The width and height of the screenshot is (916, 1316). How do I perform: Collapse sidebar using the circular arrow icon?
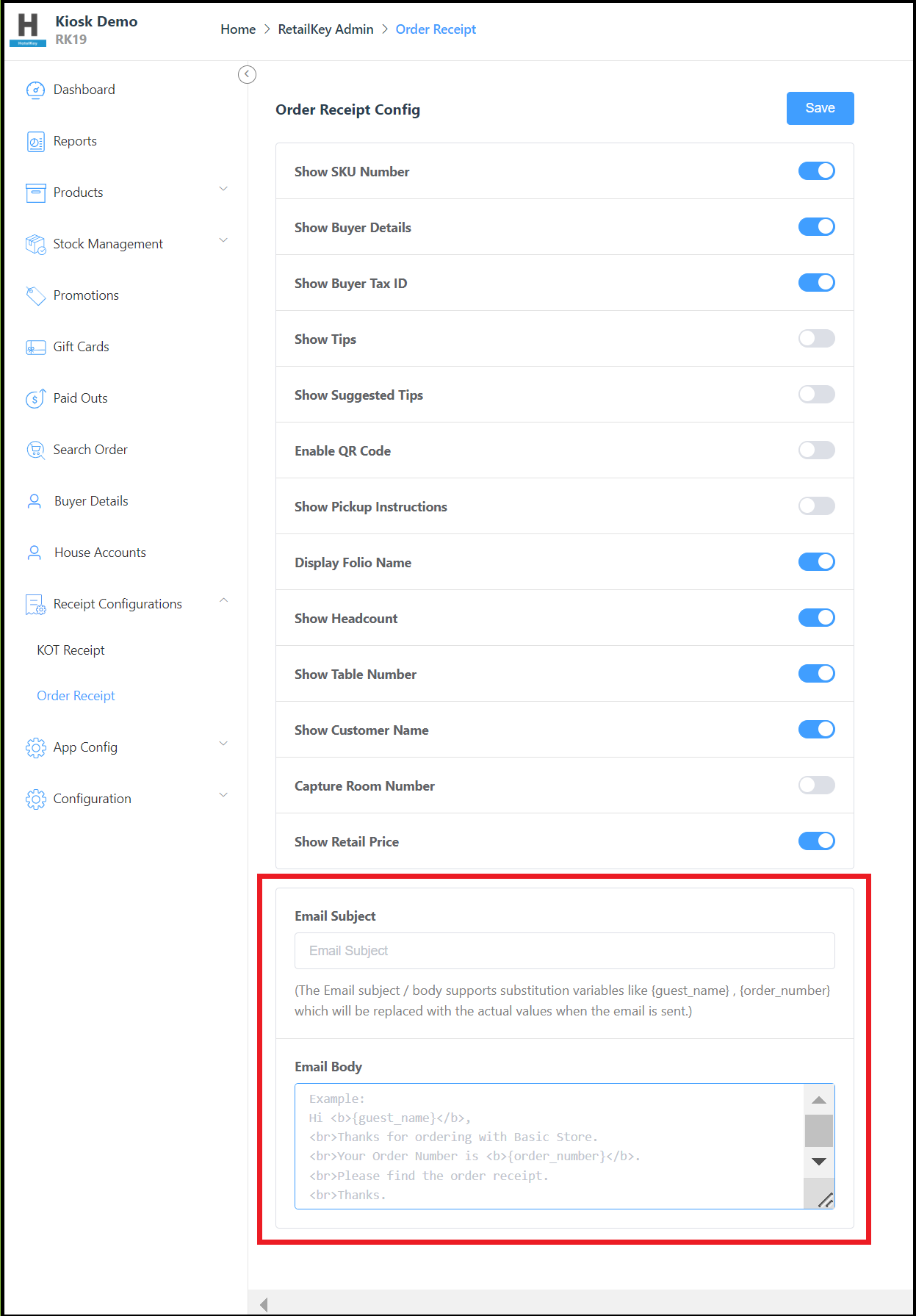(x=247, y=74)
